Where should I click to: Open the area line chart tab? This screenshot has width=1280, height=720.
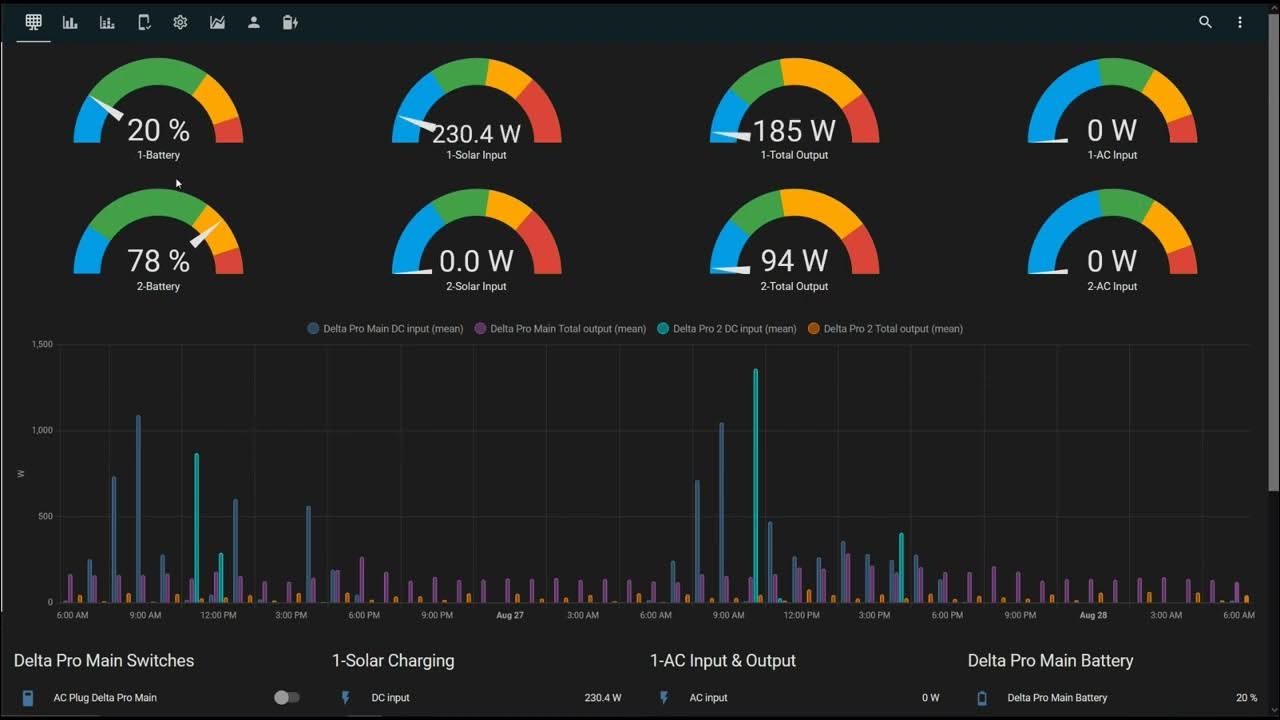coord(217,22)
